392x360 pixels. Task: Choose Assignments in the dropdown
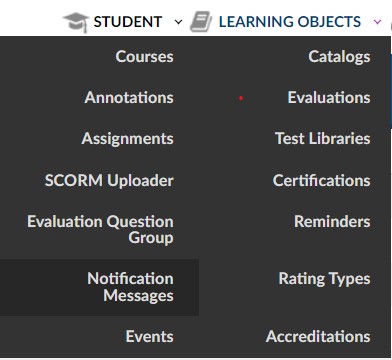point(127,139)
